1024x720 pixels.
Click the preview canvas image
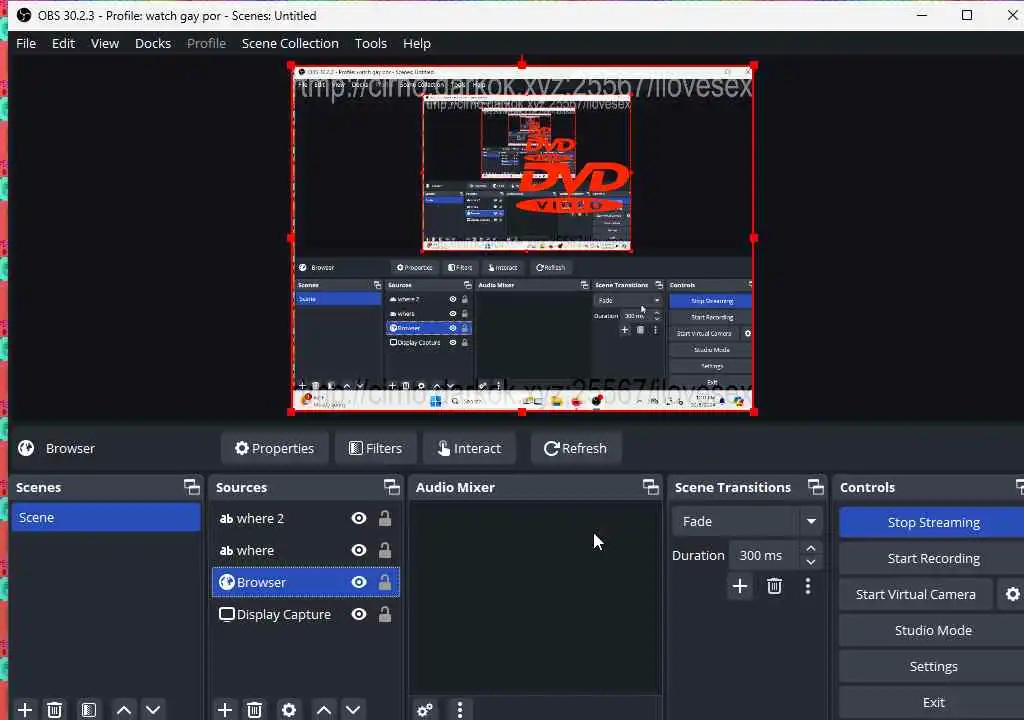coord(522,238)
